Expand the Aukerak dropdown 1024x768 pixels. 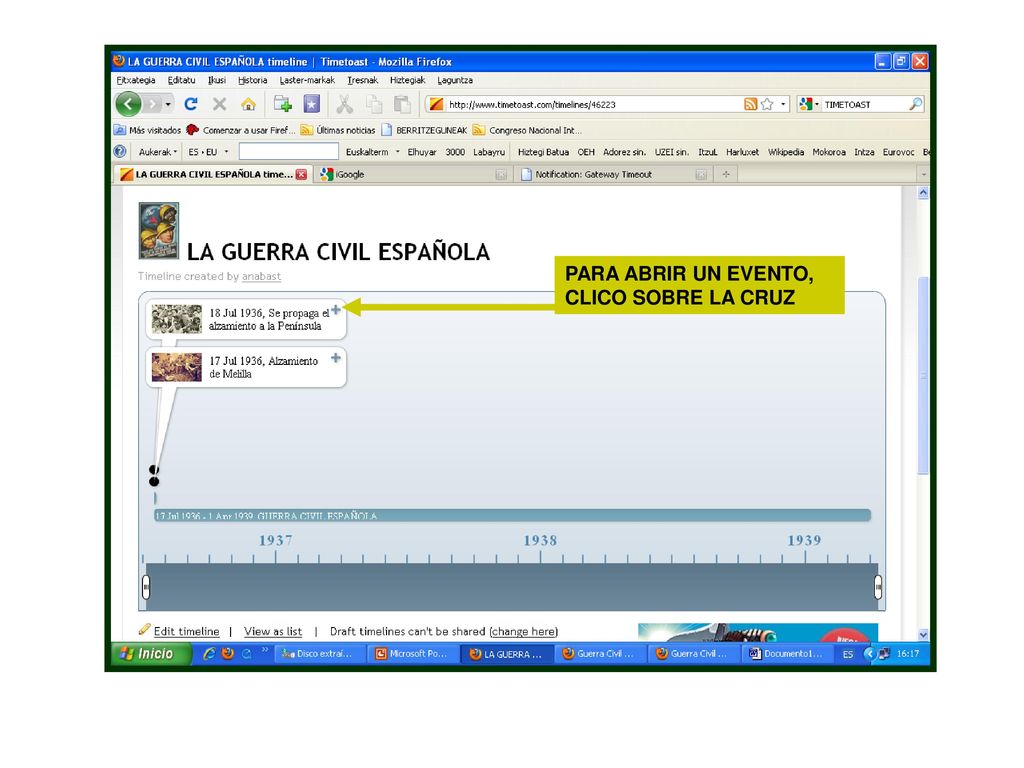point(157,152)
